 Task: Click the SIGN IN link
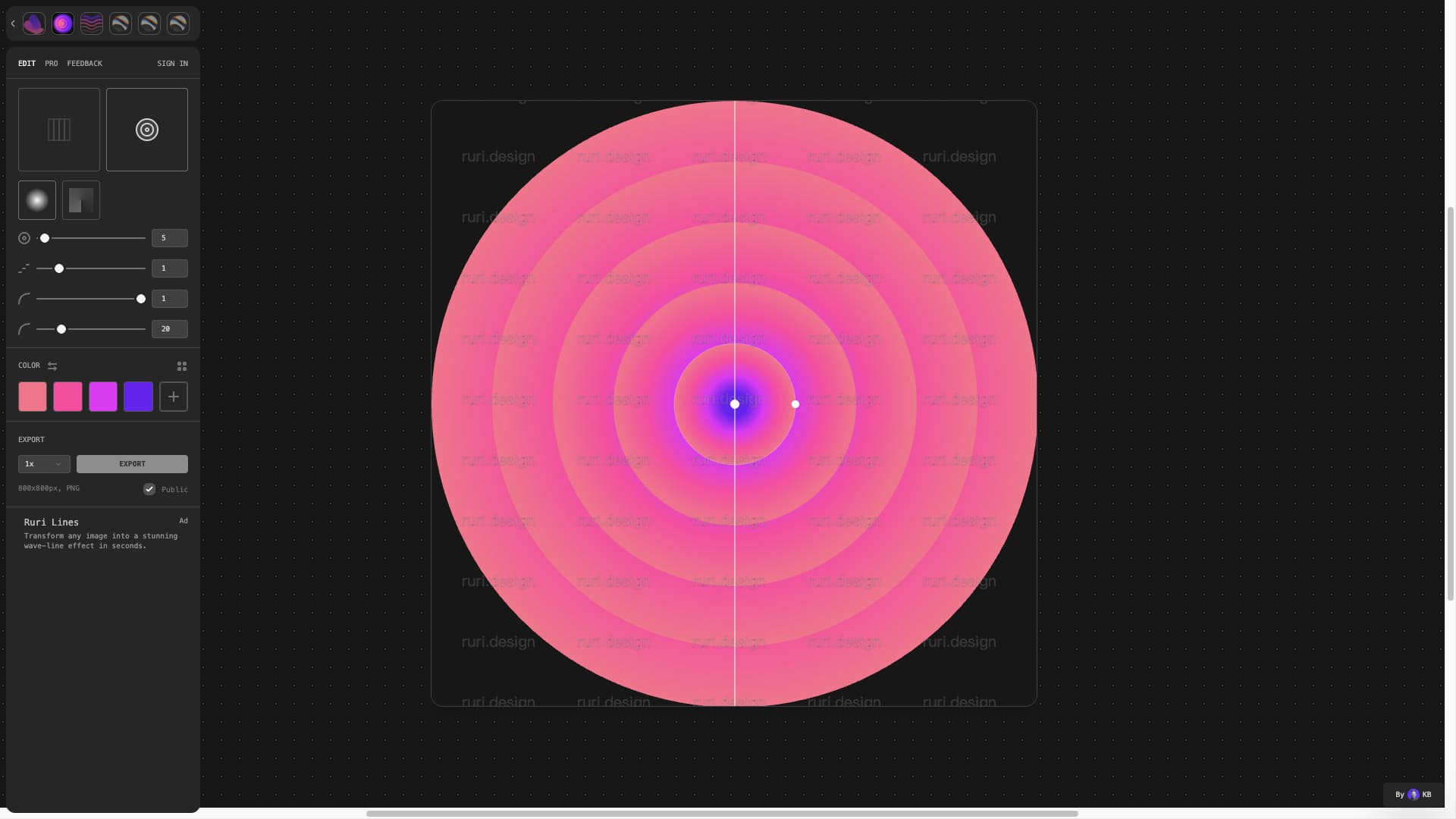click(x=172, y=64)
